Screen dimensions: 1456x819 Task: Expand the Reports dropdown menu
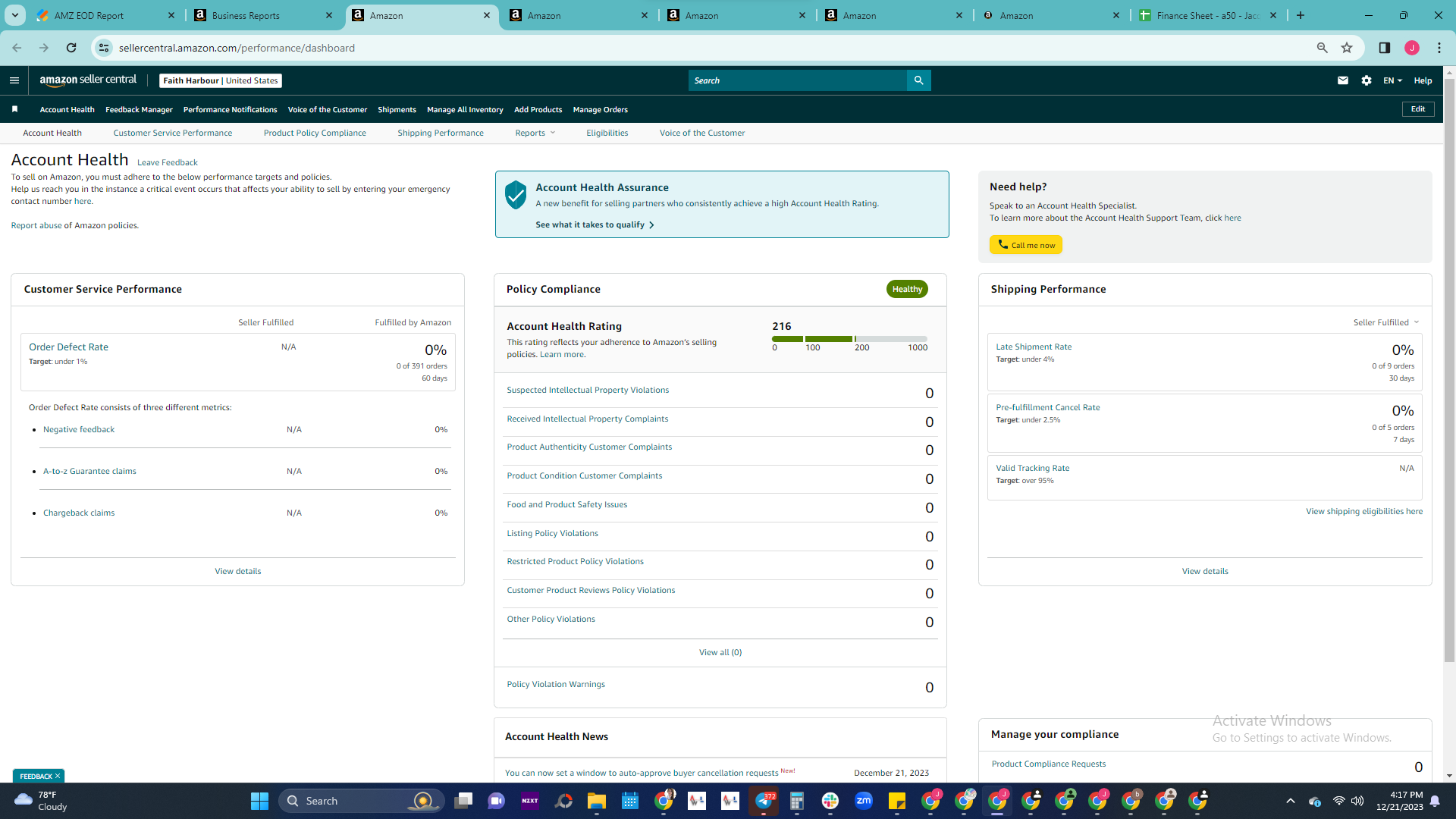click(535, 133)
